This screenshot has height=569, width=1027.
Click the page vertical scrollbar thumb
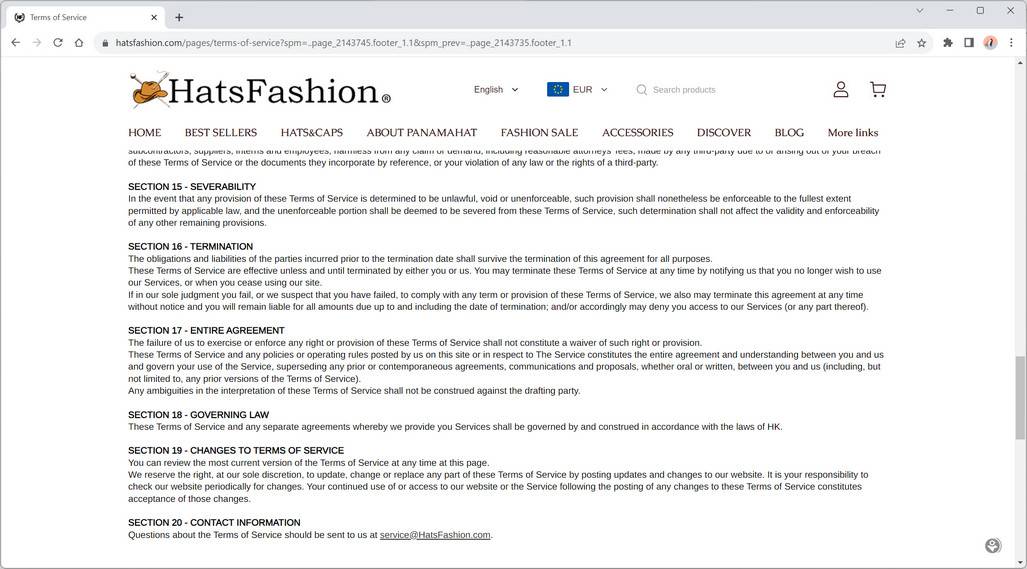pos(1020,398)
